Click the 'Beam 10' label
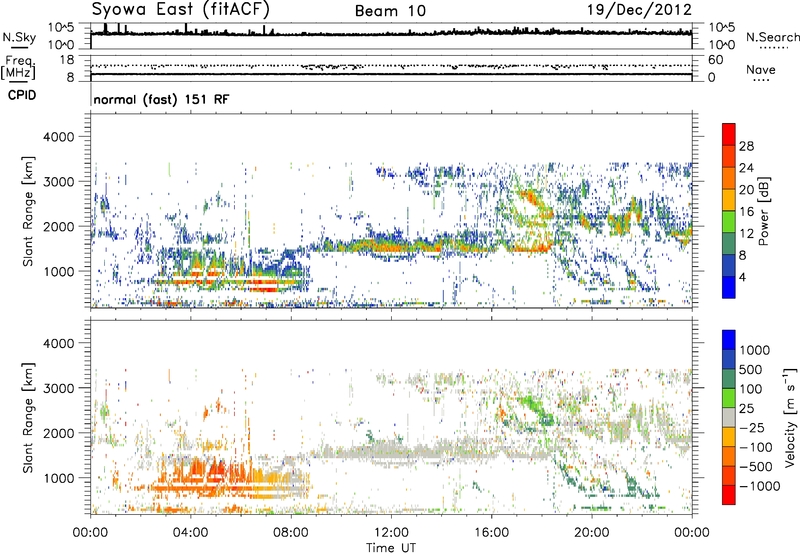The image size is (800, 554). tap(390, 11)
